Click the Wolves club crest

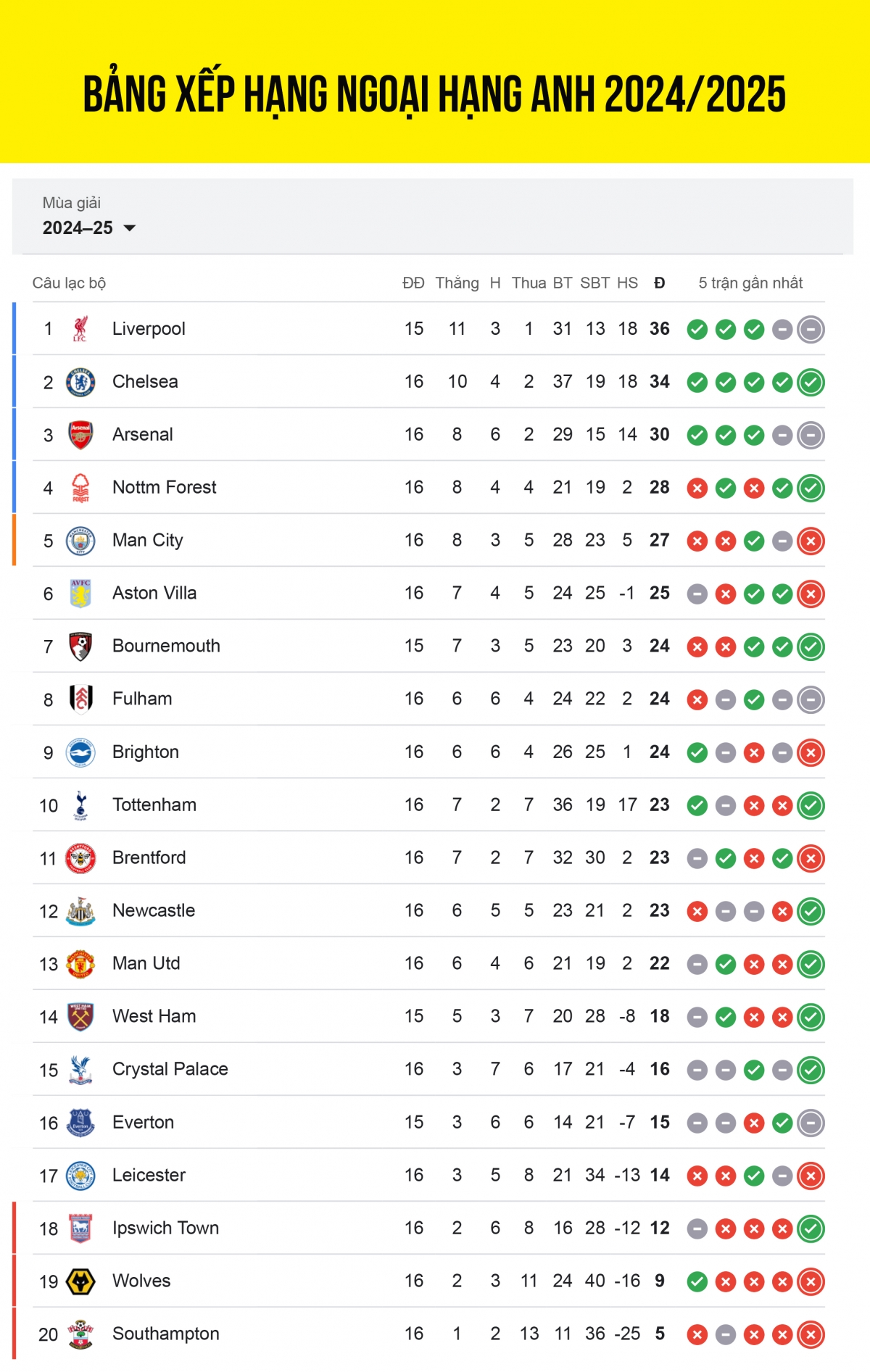tap(80, 1281)
